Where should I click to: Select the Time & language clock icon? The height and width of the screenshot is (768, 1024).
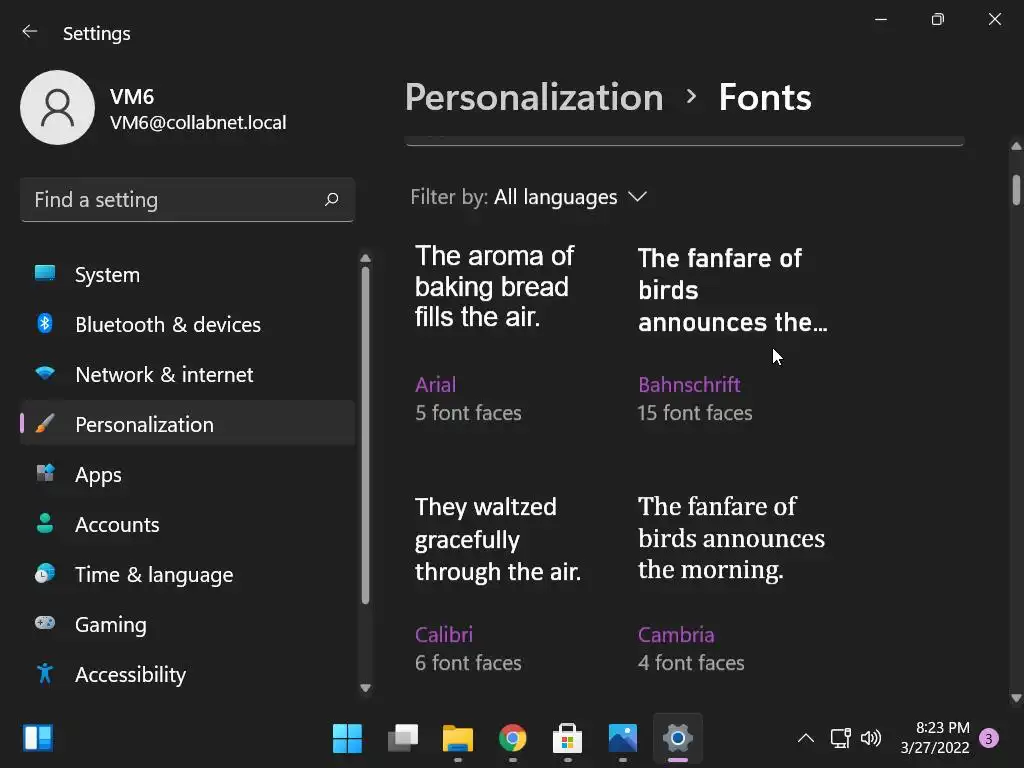[45, 573]
